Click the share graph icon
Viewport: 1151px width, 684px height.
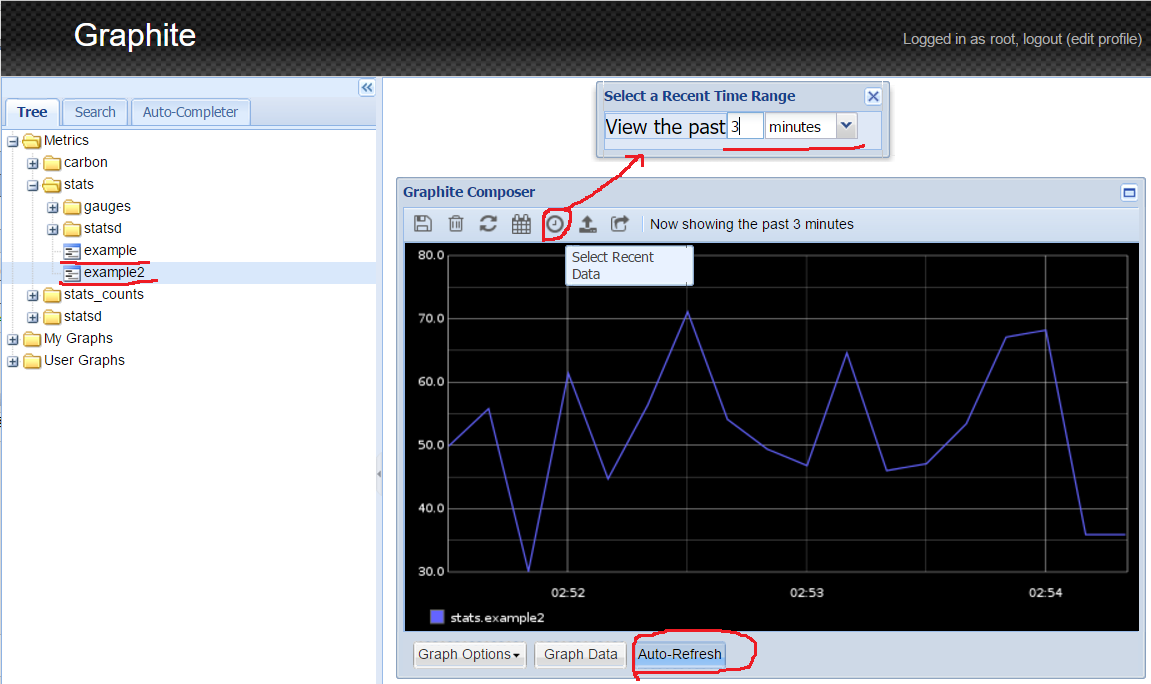(620, 224)
